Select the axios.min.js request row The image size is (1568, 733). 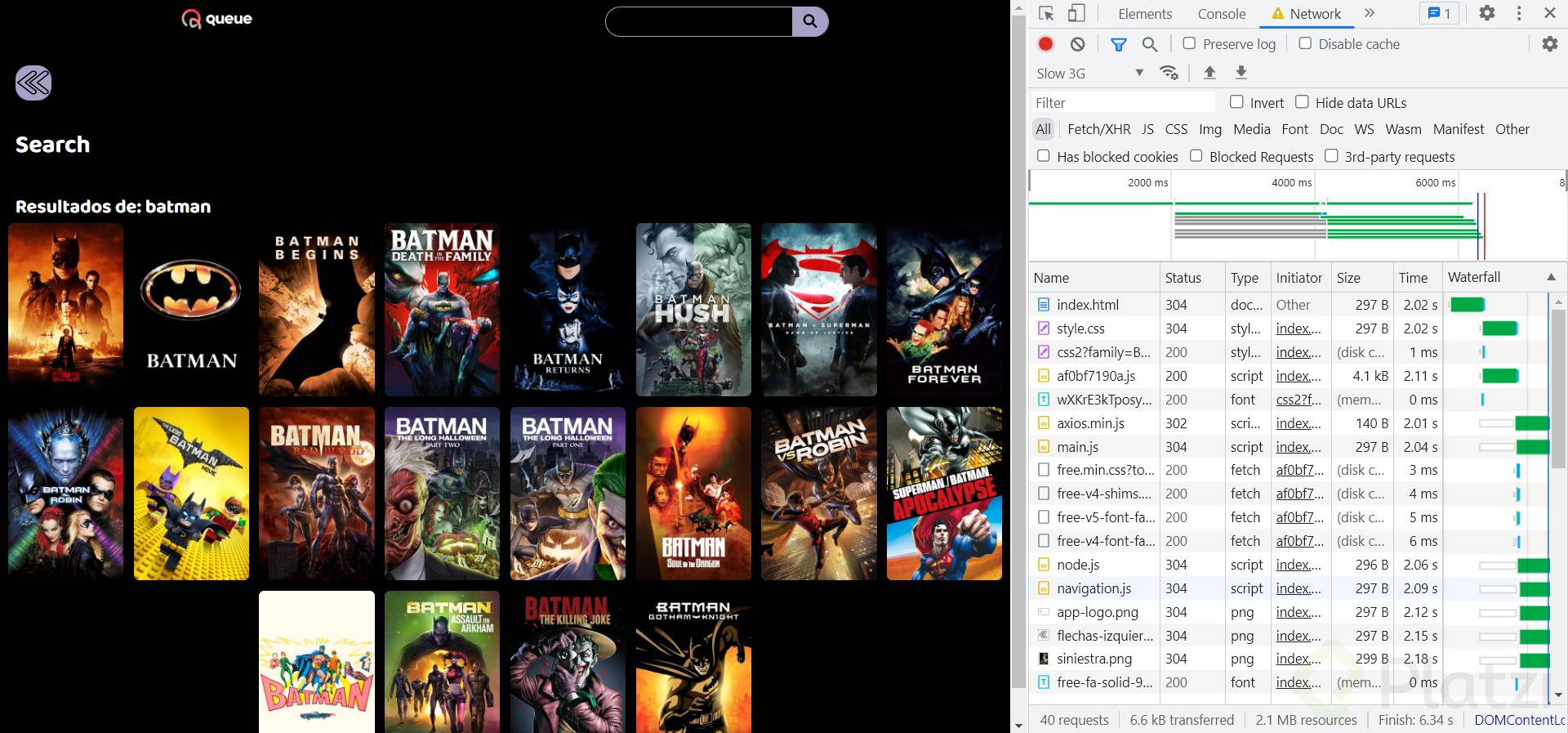click(x=1289, y=423)
